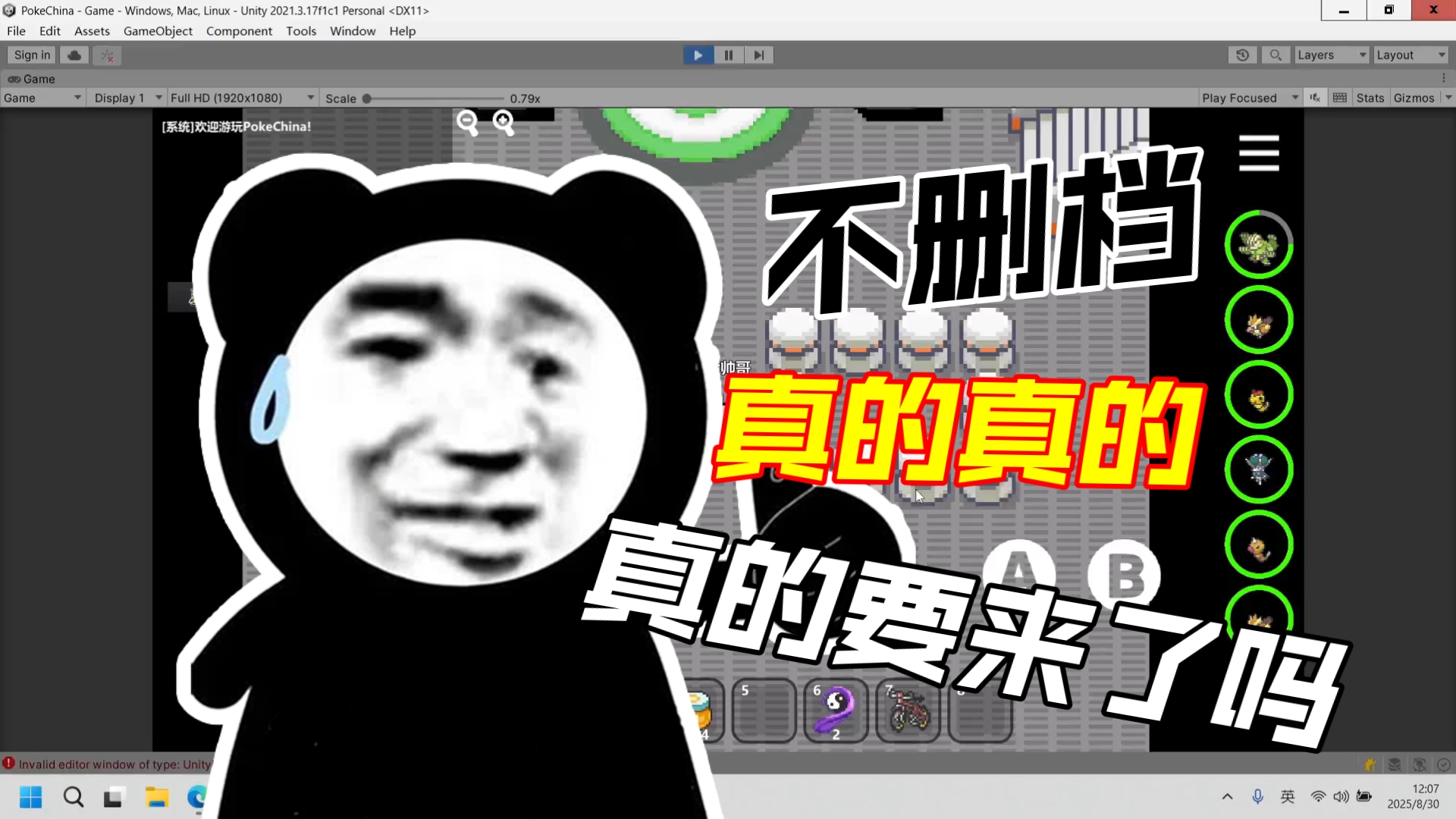Screen dimensions: 1456x819
Task: Pause the running game
Action: [x=728, y=55]
